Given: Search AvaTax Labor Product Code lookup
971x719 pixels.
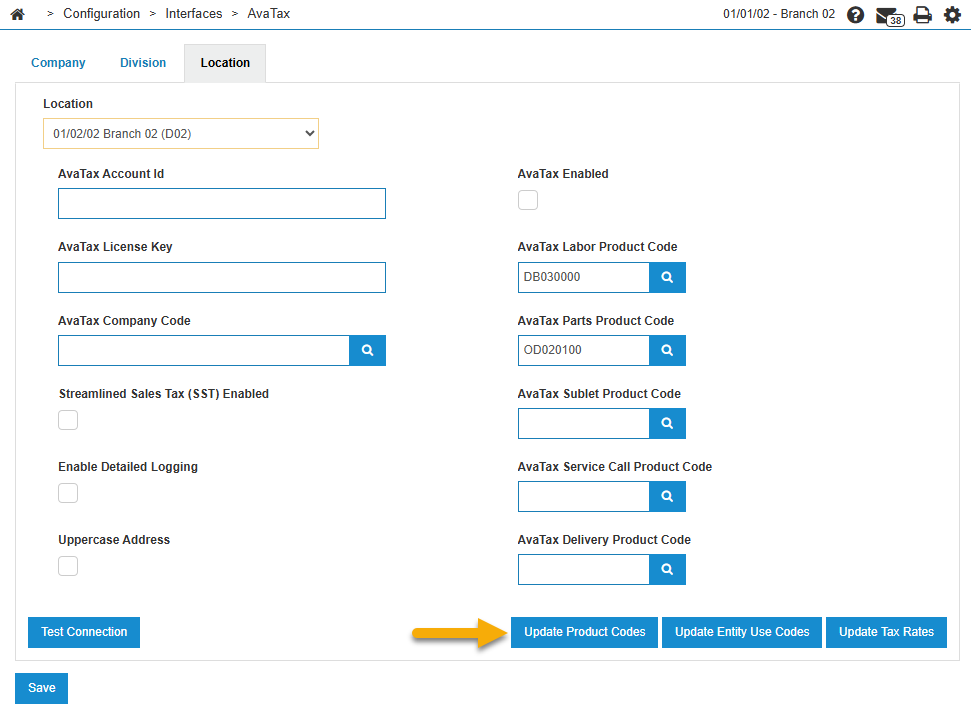Looking at the screenshot, I should pos(667,277).
